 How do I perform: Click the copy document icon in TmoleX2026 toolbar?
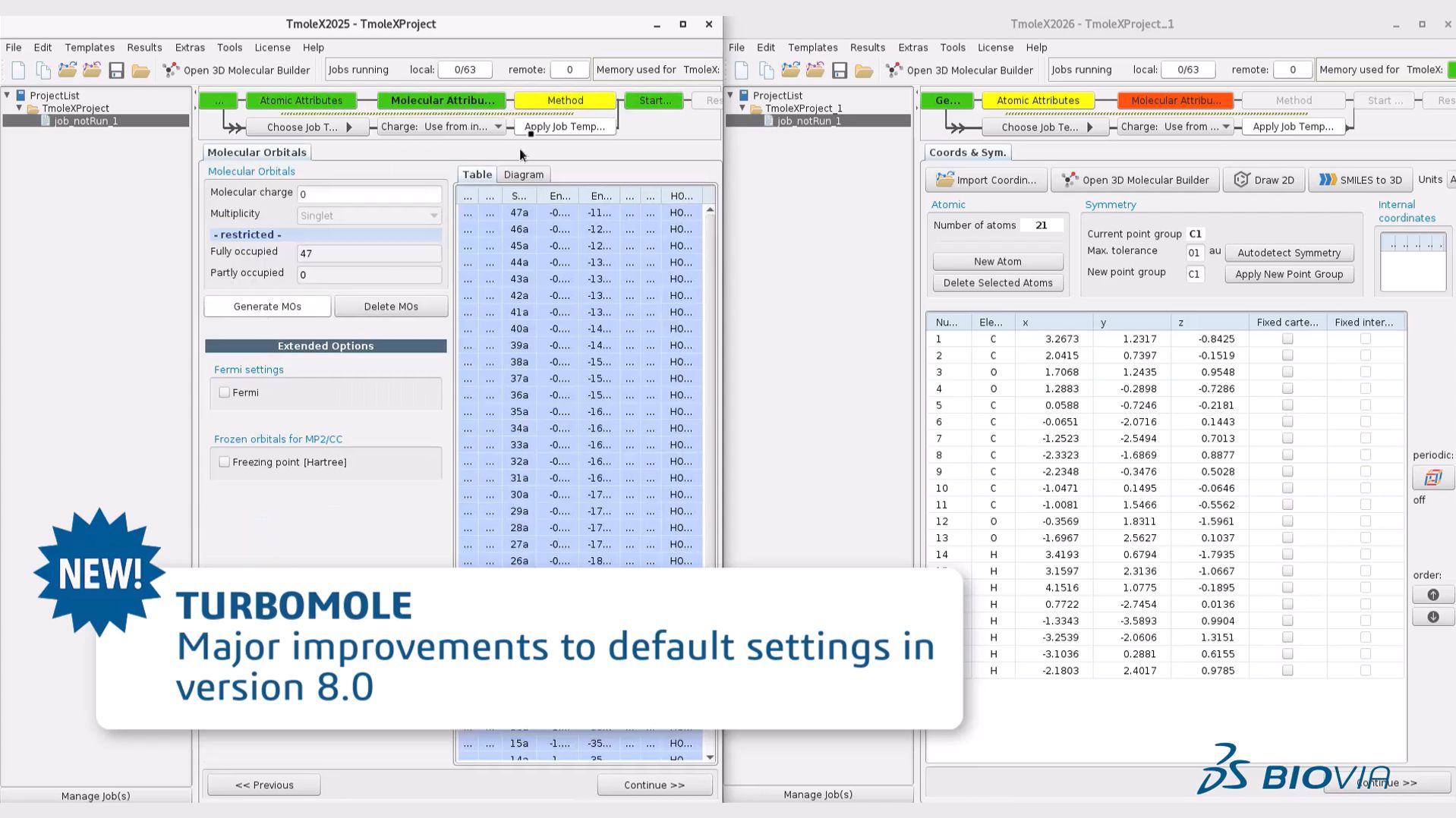[x=767, y=71]
